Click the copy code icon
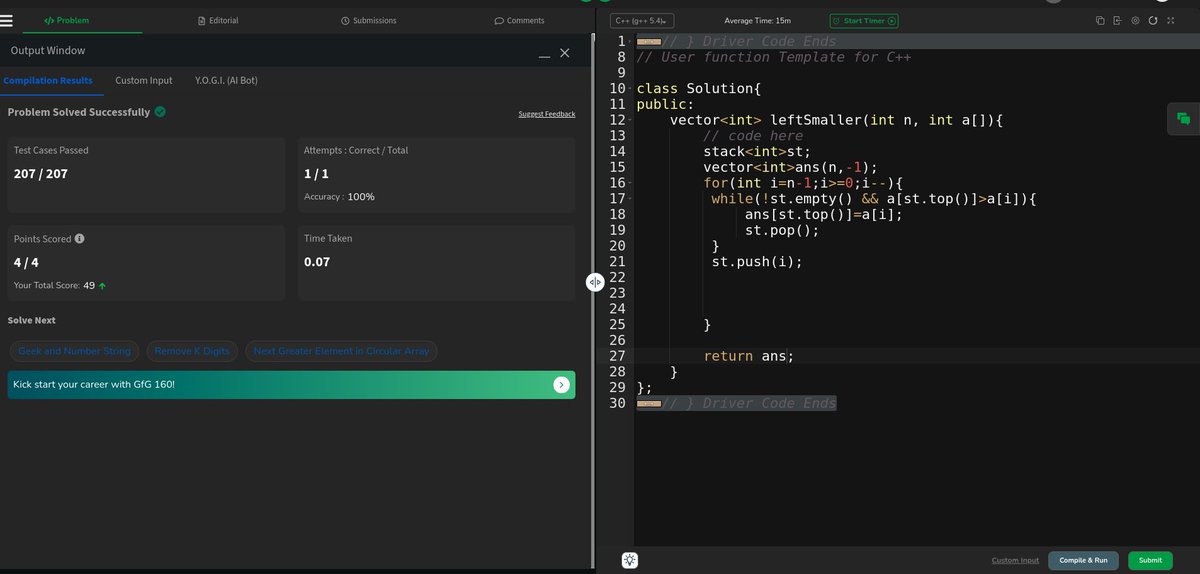The height and width of the screenshot is (574, 1200). (1100, 20)
